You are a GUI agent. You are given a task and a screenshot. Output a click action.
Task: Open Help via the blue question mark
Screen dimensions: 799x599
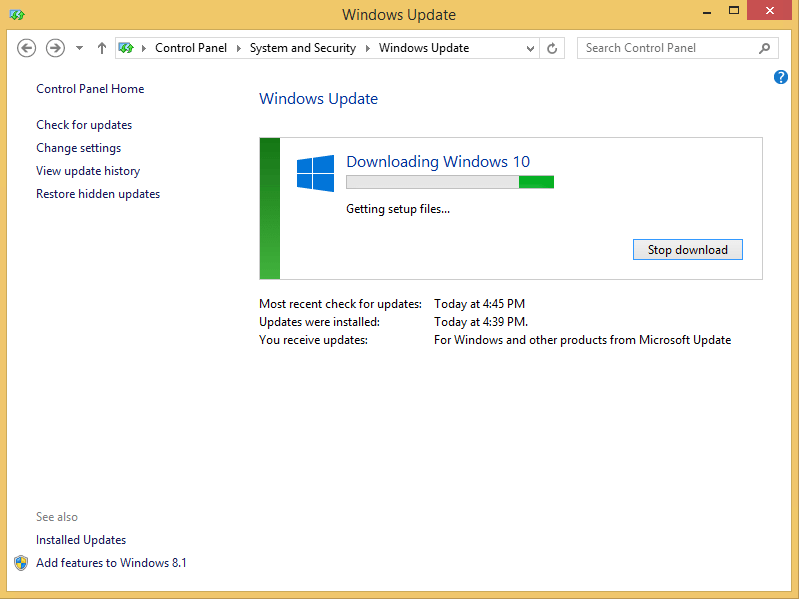[781, 77]
